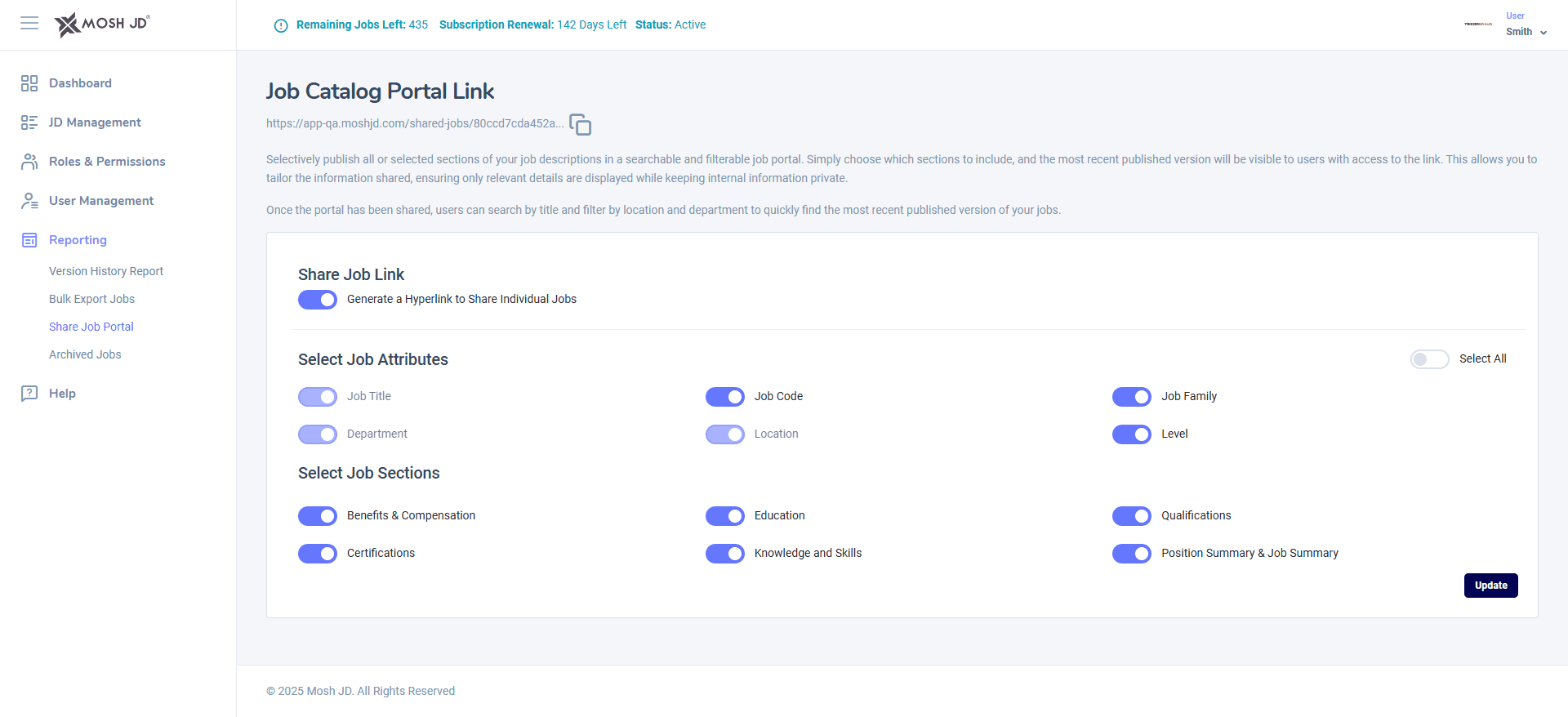The image size is (1568, 717).
Task: Go to Bulk Export Jobs
Action: (91, 299)
